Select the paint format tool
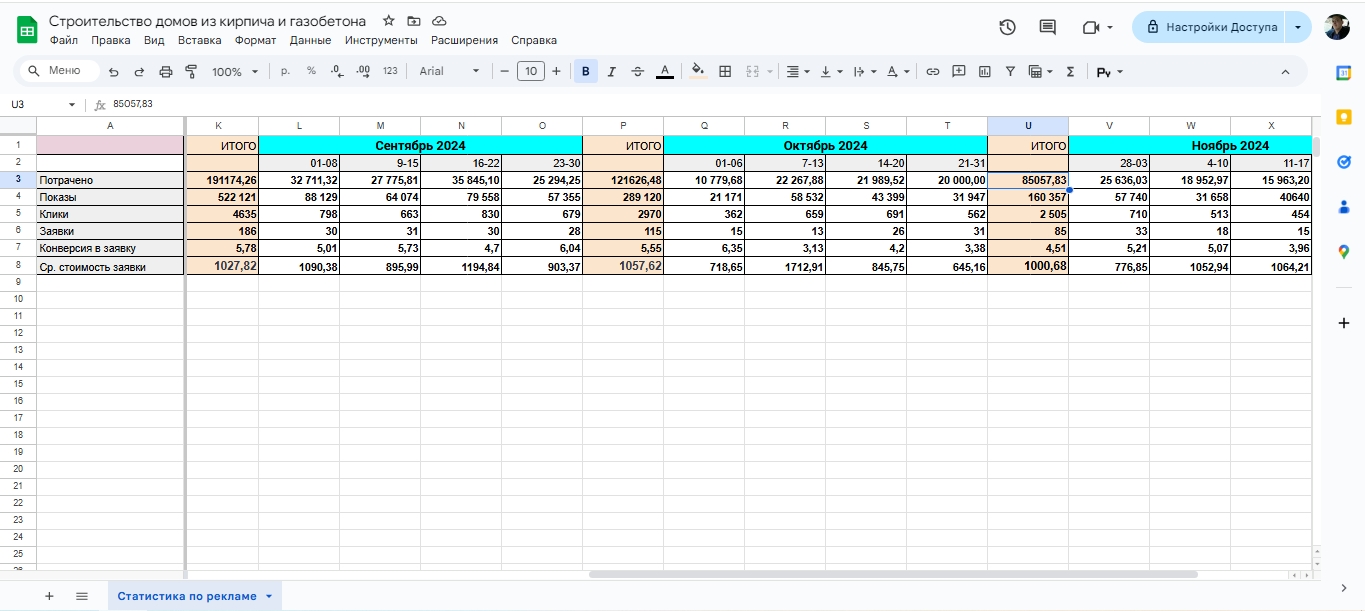 pyautogui.click(x=191, y=72)
